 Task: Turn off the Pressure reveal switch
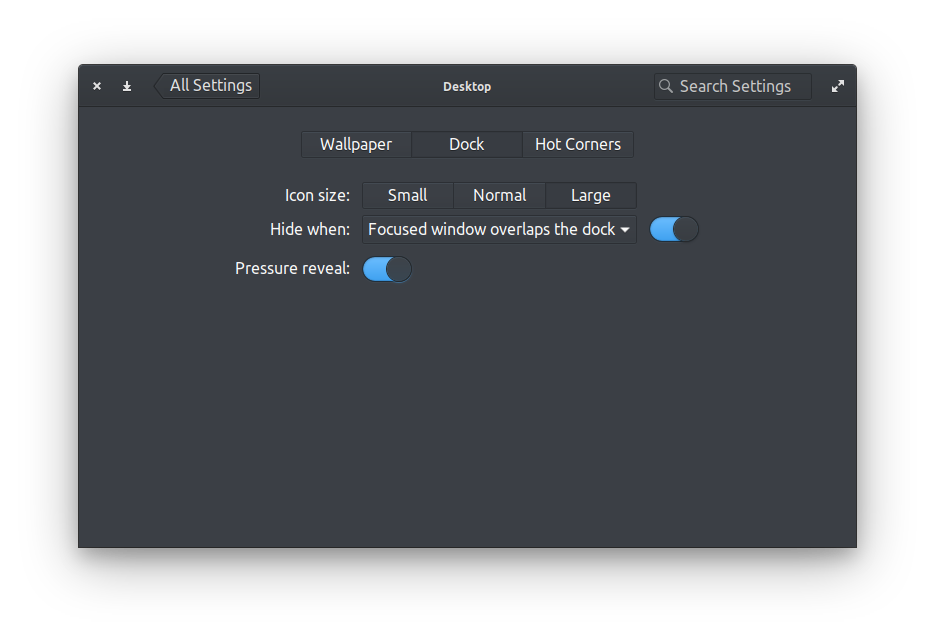(x=387, y=268)
